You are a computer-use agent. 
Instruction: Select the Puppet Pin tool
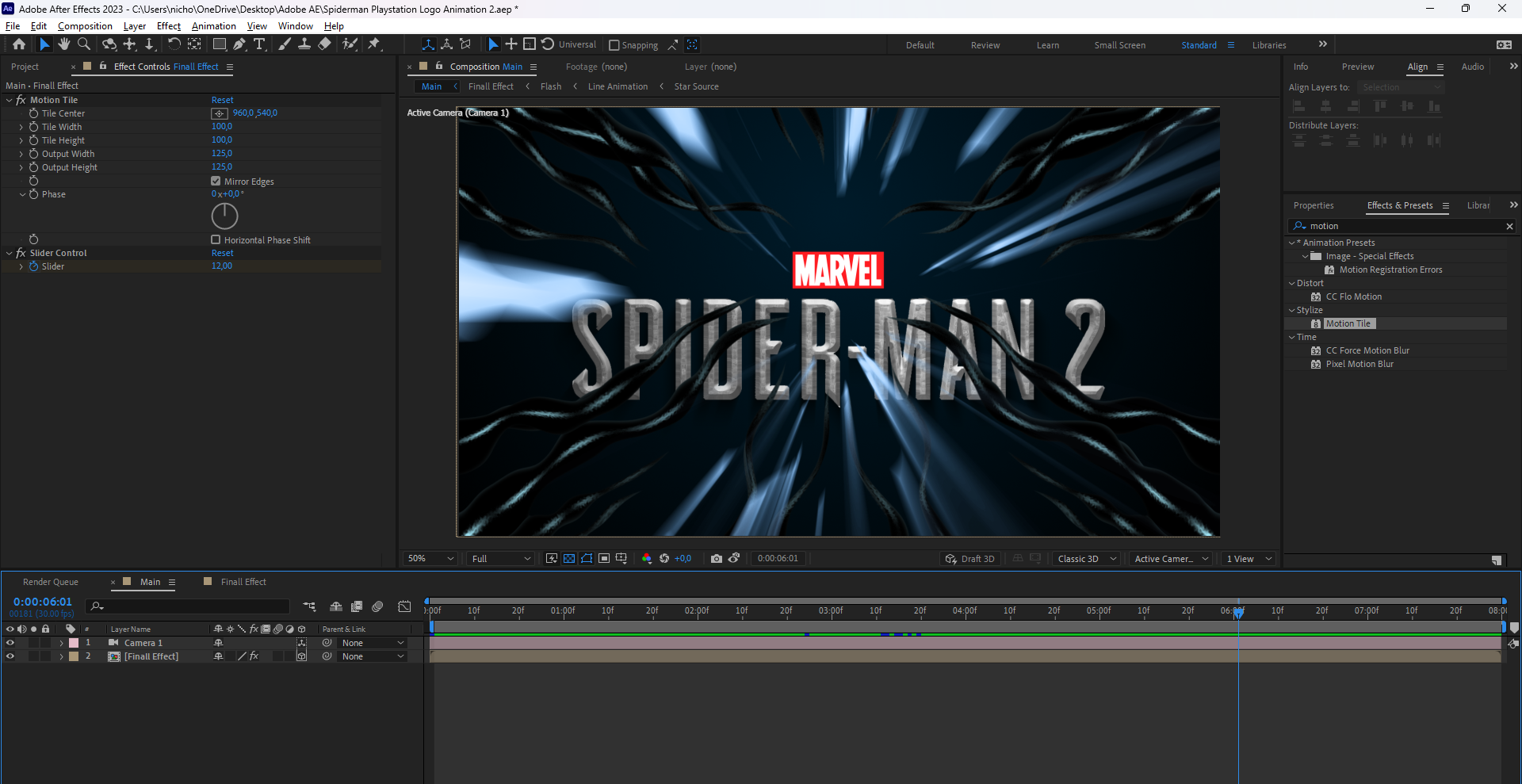click(374, 44)
